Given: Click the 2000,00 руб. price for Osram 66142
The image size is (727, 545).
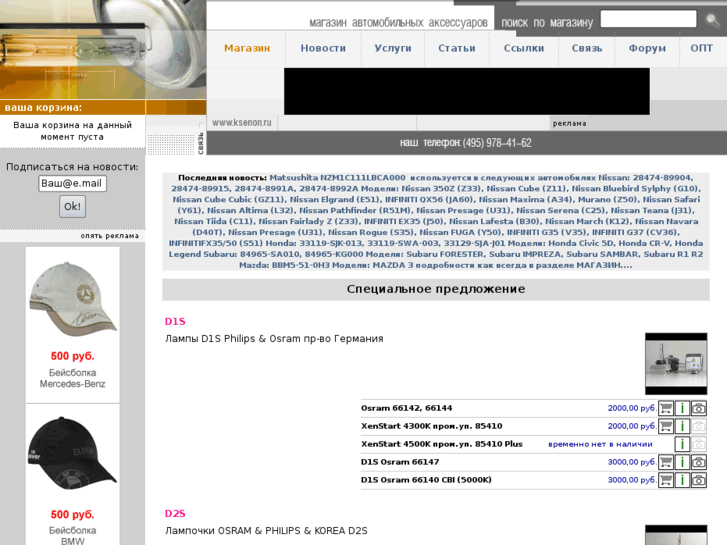Looking at the screenshot, I should pyautogui.click(x=632, y=408).
